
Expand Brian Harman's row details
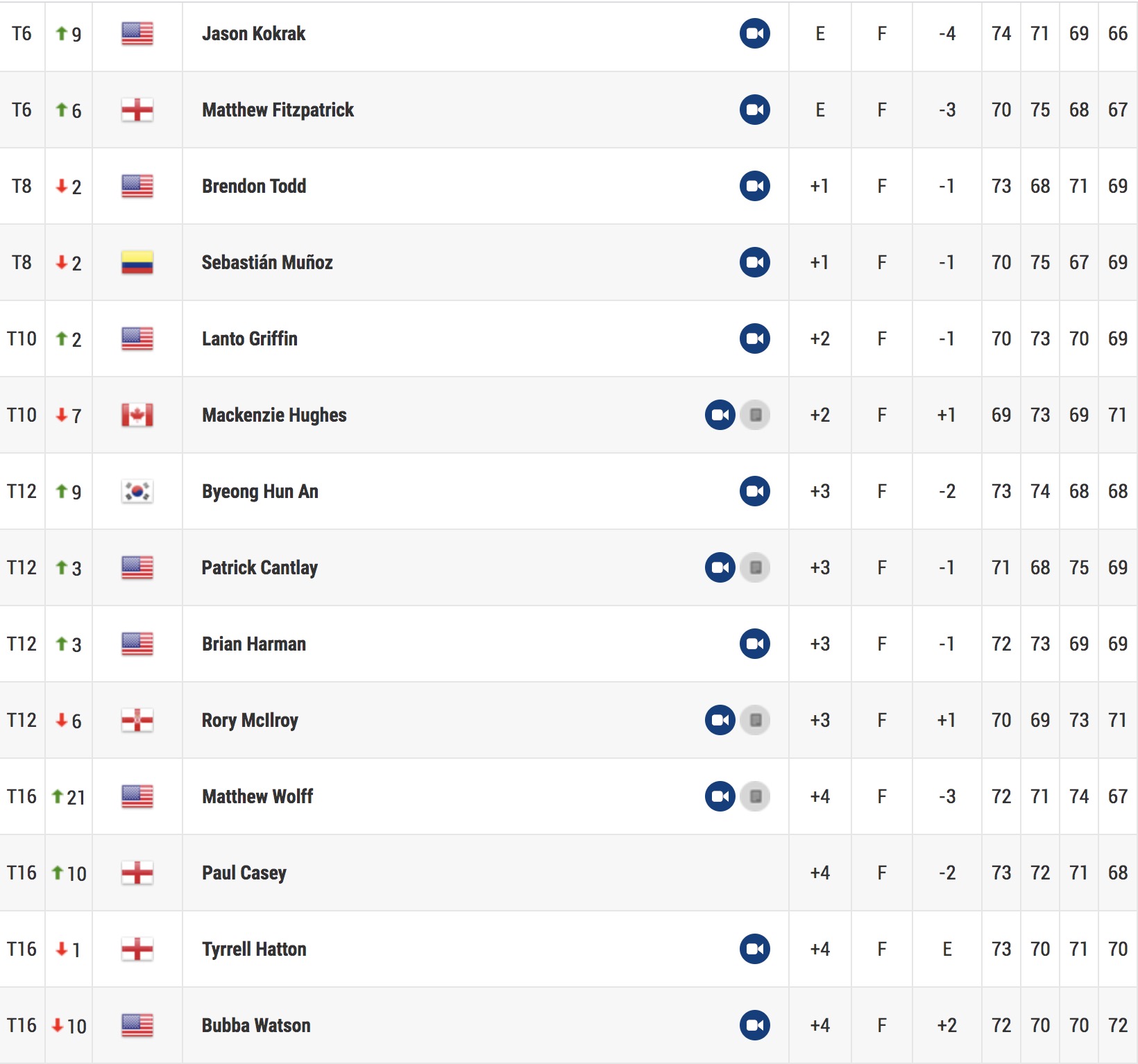569,644
